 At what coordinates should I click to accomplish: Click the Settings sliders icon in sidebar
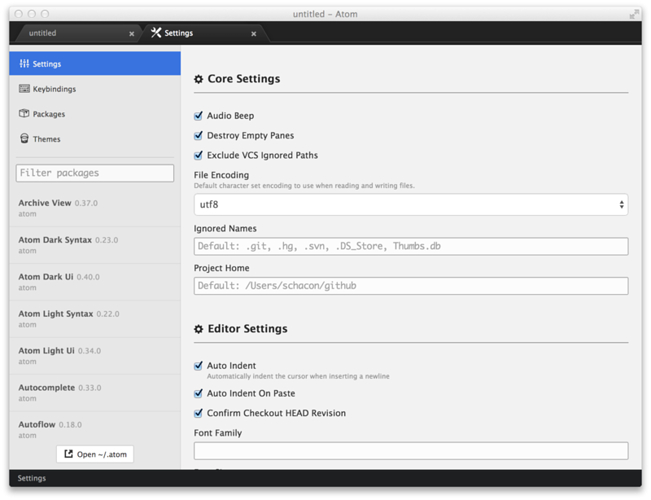tap(24, 64)
